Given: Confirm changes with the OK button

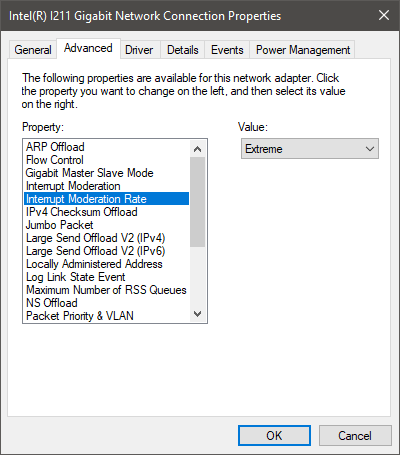Looking at the screenshot, I should pos(274,435).
